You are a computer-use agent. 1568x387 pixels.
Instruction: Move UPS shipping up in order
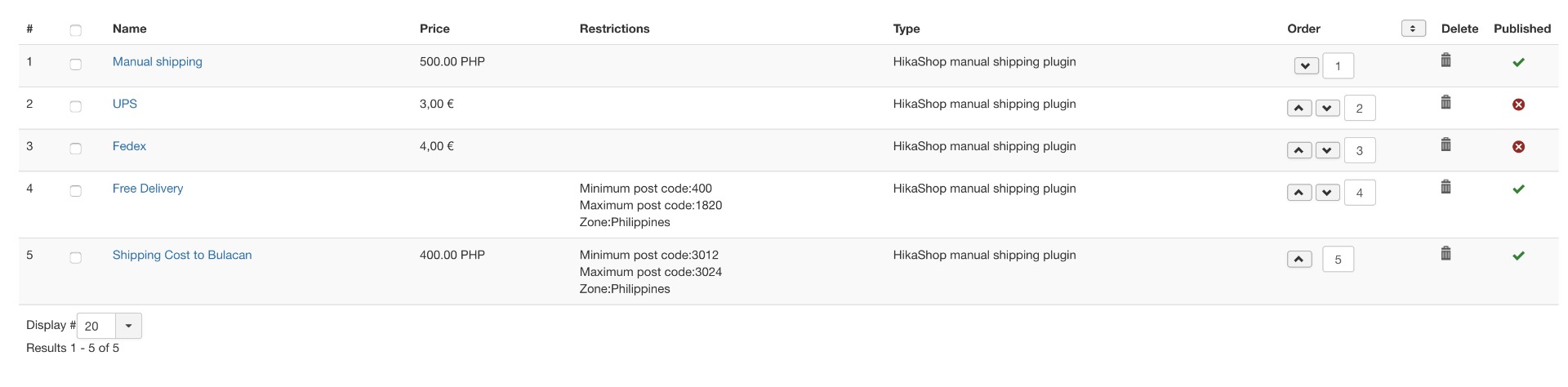1298,109
